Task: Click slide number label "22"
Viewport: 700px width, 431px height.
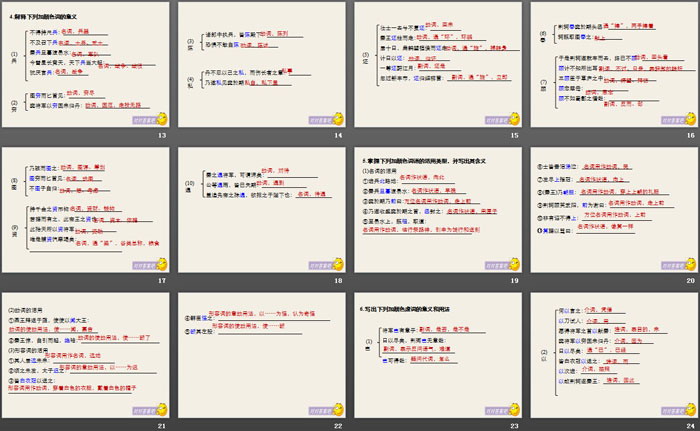Action: point(338,426)
